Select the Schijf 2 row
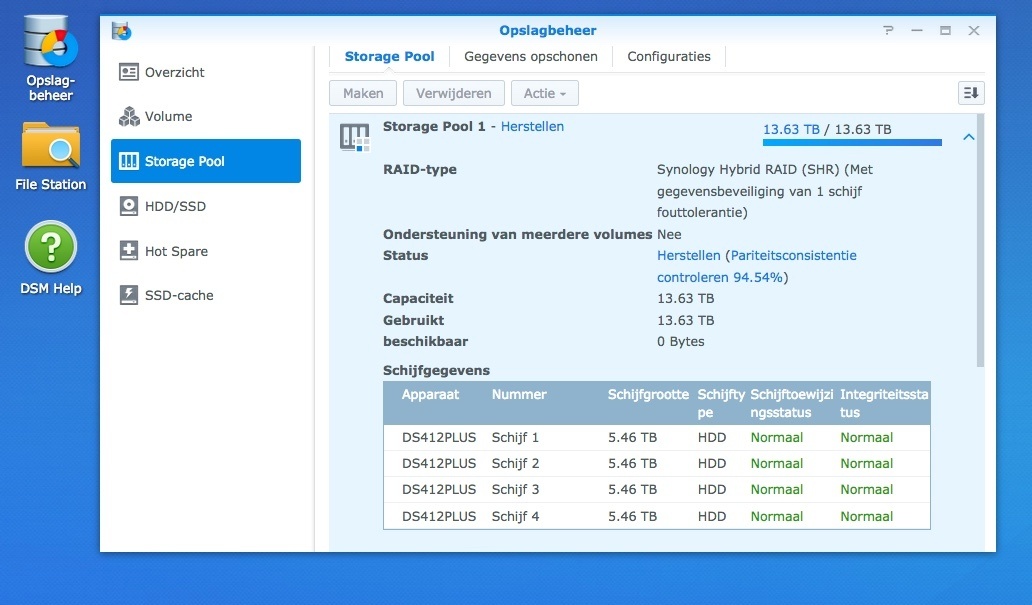Viewport: 1032px width, 605px height. 657,463
